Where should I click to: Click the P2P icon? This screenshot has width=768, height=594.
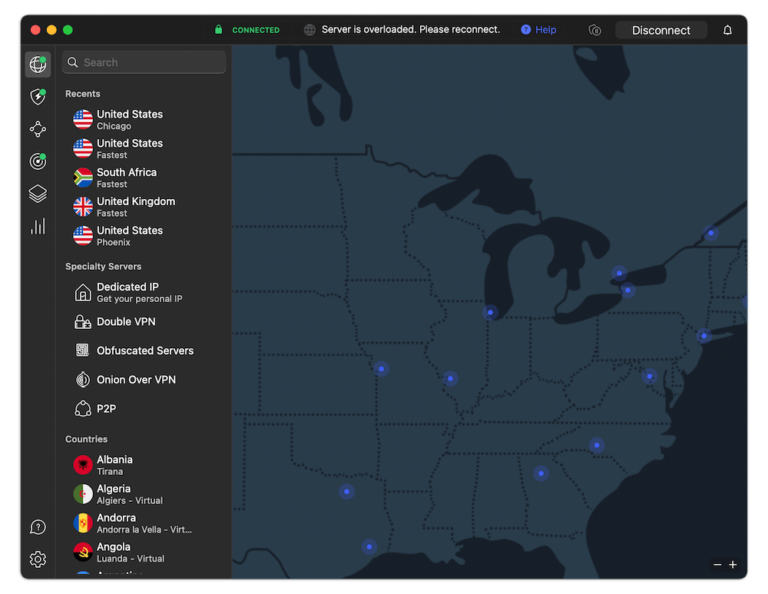83,408
